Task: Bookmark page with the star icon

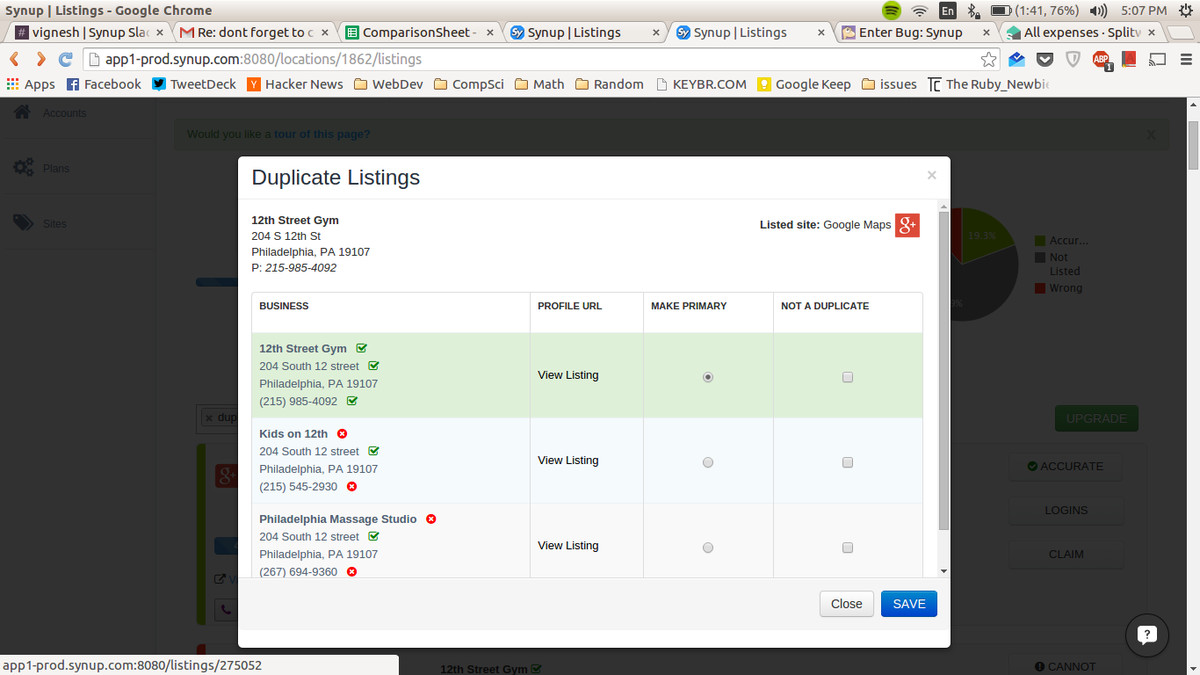Action: pos(988,59)
